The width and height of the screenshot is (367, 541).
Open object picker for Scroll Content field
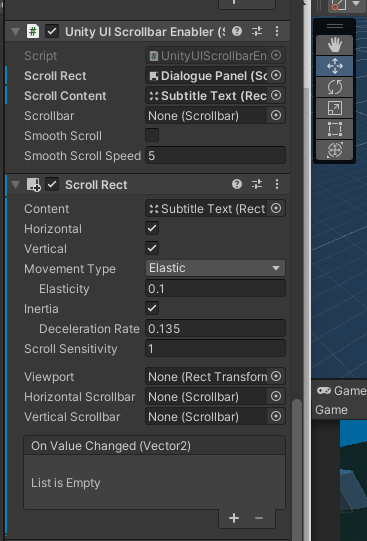pyautogui.click(x=276, y=96)
